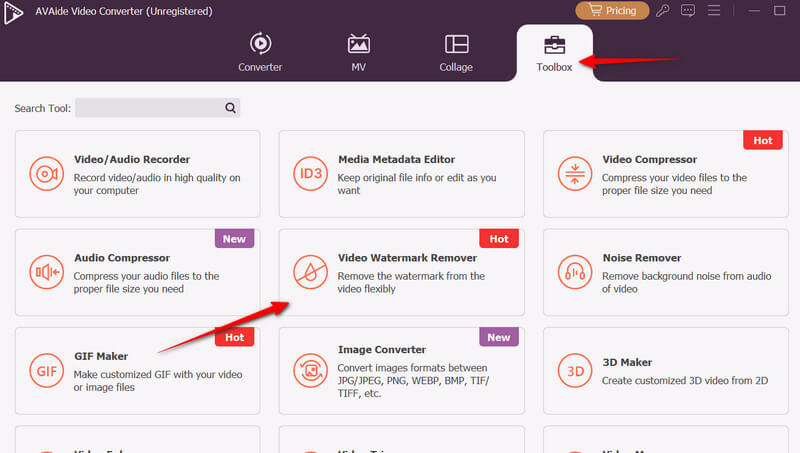Click the search magnifier icon
800x453 pixels.
click(x=231, y=108)
